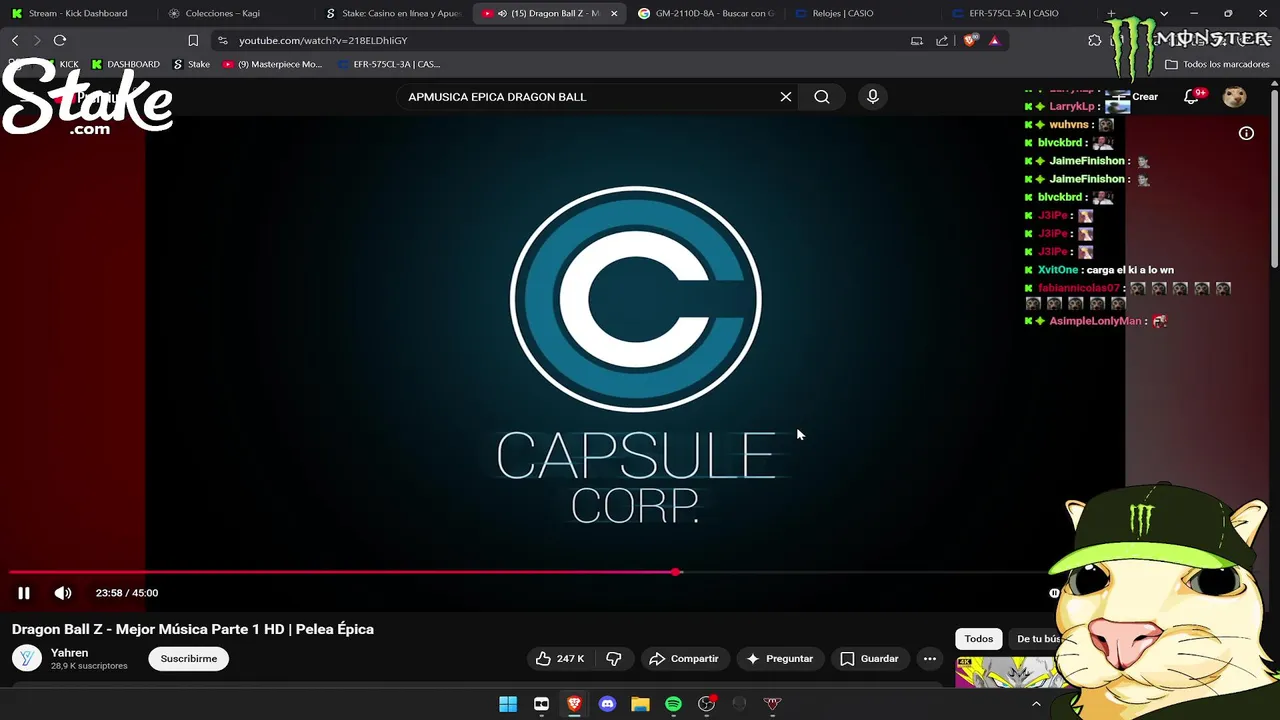Cast the page using the cast icon
1280x720 pixels.
click(917, 40)
